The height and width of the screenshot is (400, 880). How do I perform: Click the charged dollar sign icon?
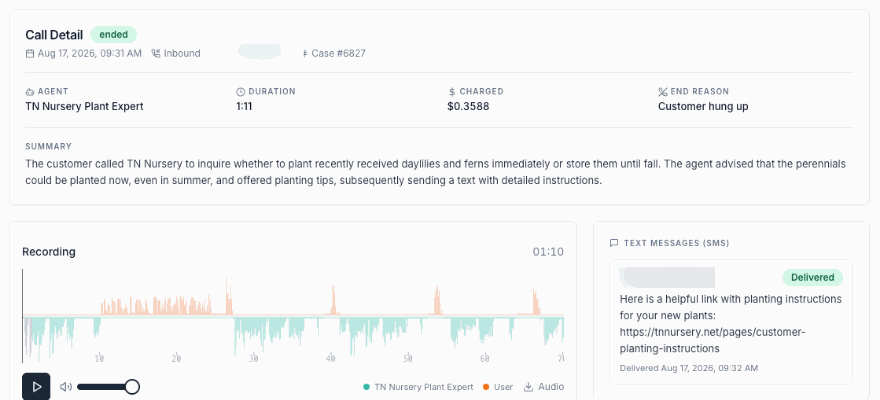452,91
